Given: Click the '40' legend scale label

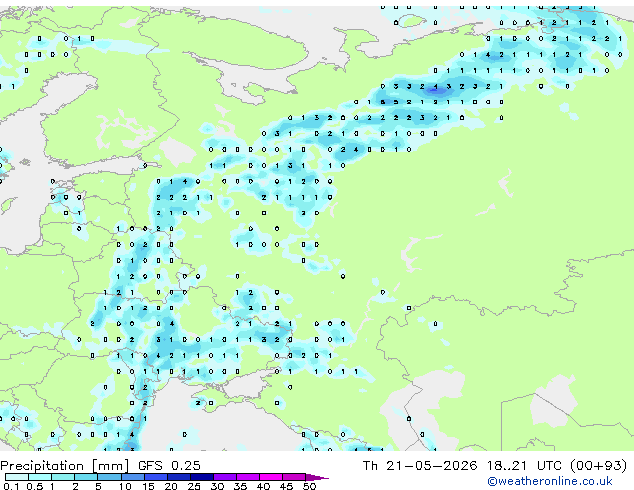Looking at the screenshot, I should [x=263, y=486].
